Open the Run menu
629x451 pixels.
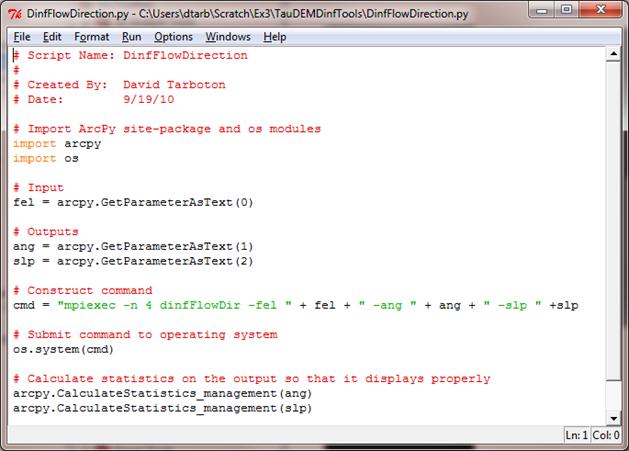(x=132, y=37)
